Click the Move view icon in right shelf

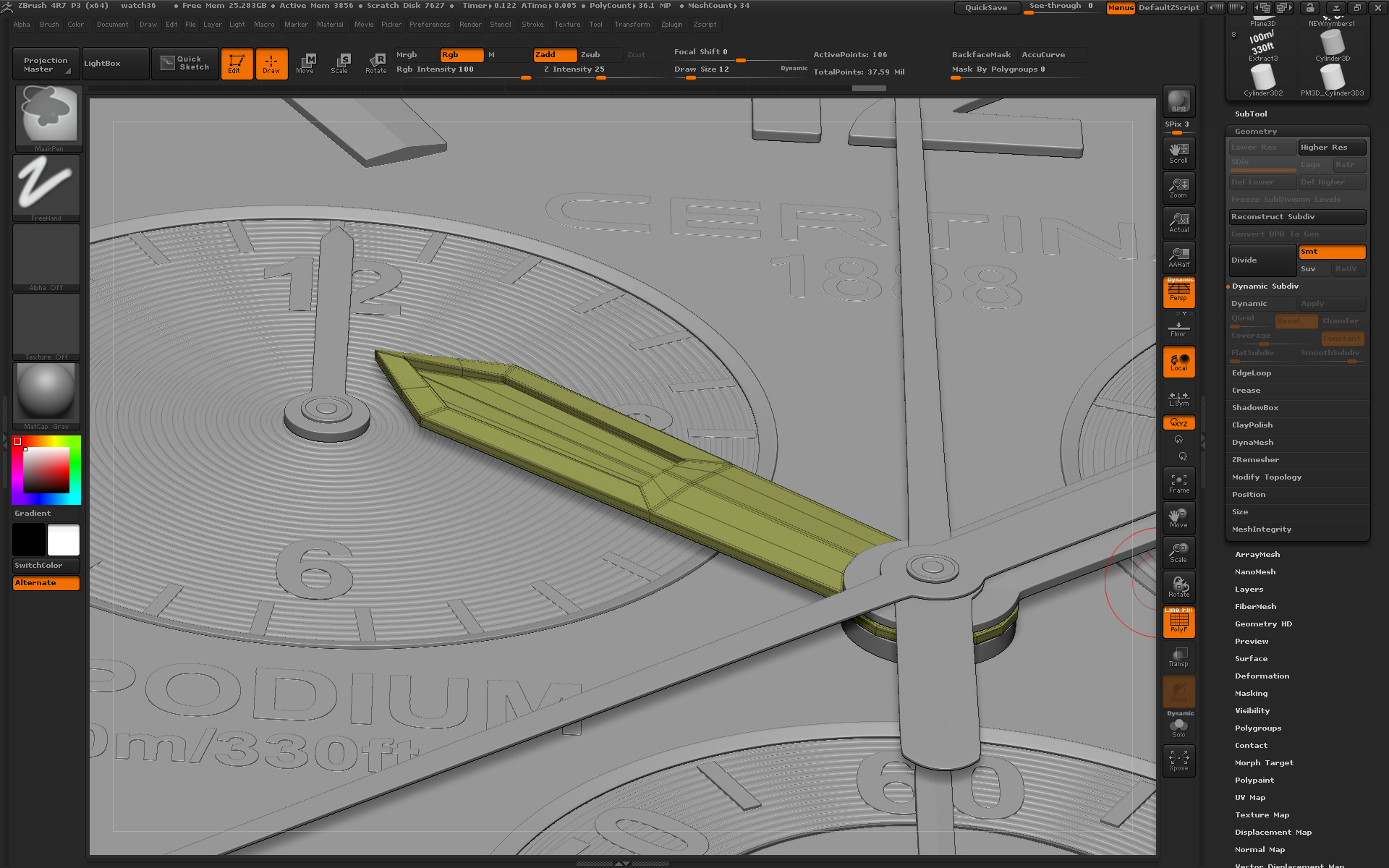[x=1178, y=518]
